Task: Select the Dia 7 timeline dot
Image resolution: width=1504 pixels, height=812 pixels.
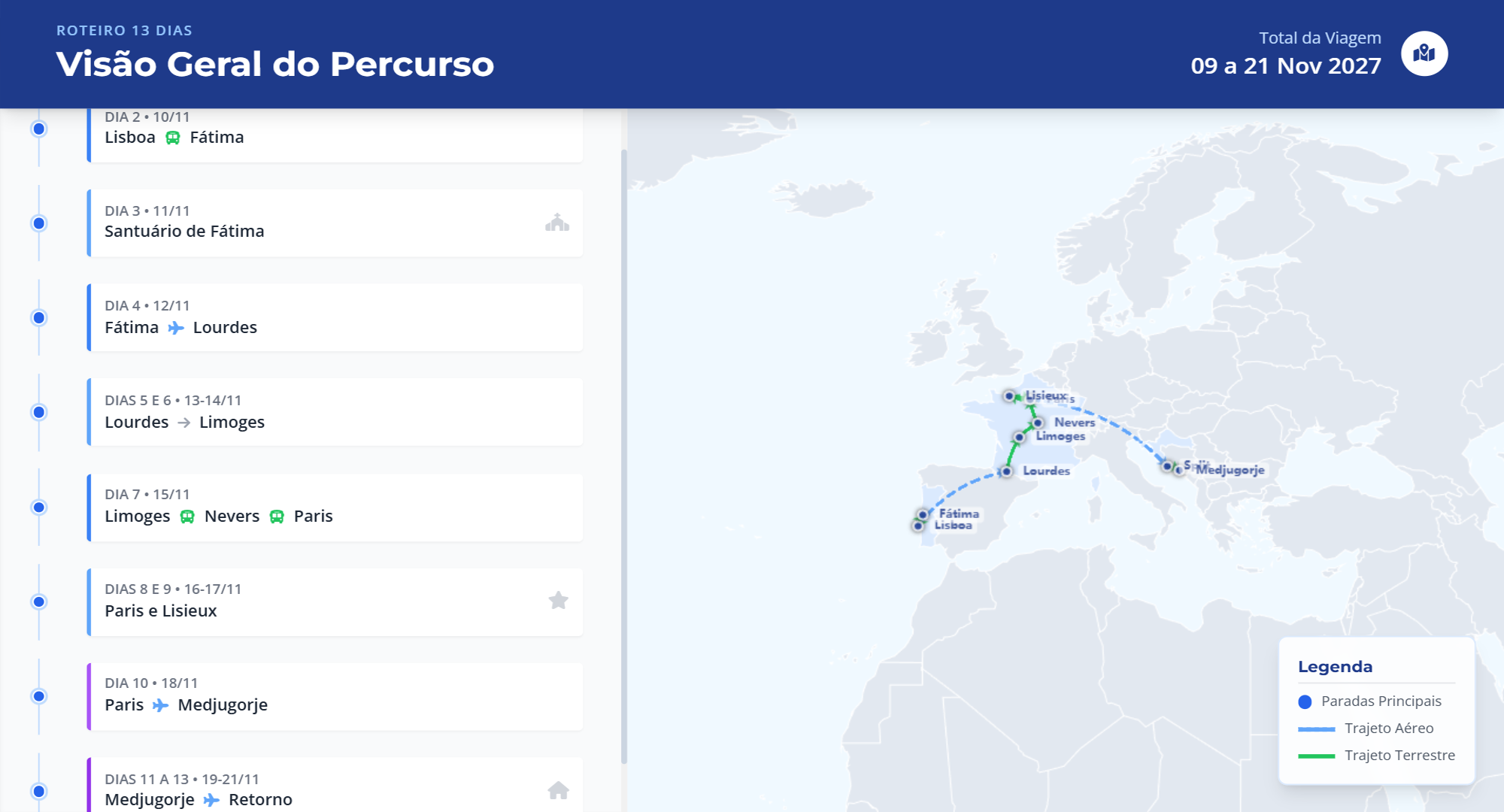Action: pos(39,507)
